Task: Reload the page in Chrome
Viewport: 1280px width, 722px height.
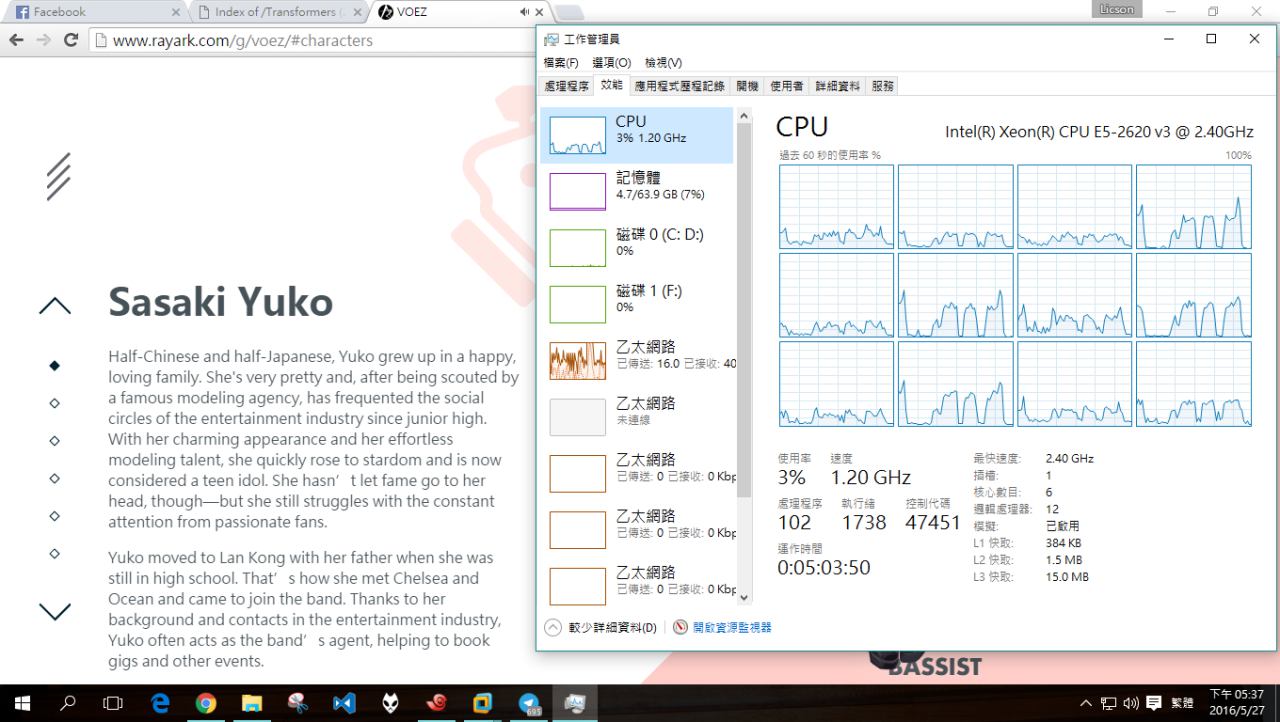Action: [70, 41]
